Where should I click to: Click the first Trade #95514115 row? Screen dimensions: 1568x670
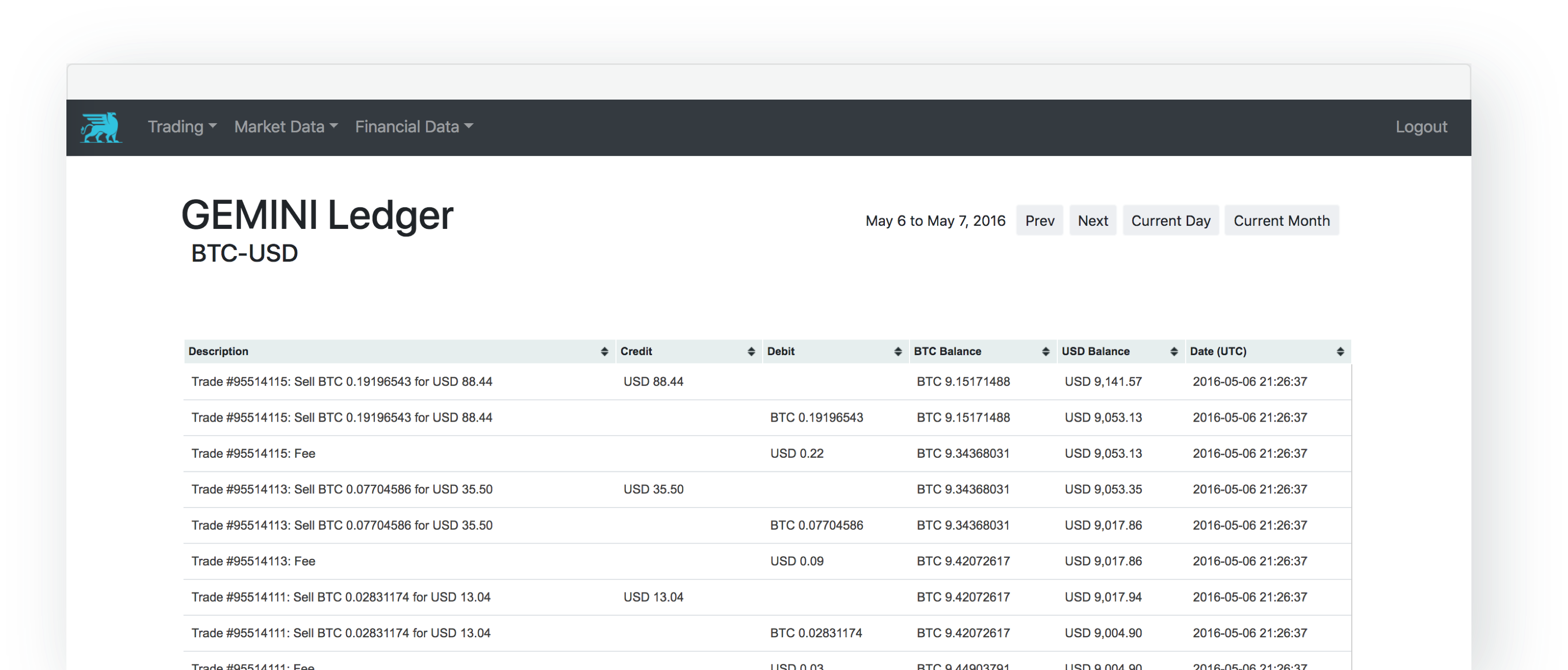click(x=342, y=382)
